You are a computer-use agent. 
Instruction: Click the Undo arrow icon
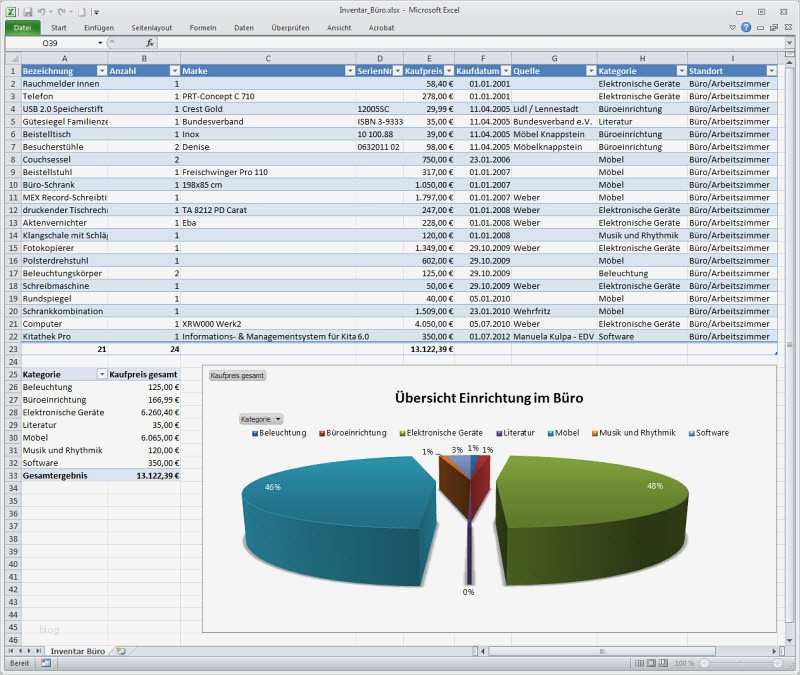pyautogui.click(x=42, y=12)
